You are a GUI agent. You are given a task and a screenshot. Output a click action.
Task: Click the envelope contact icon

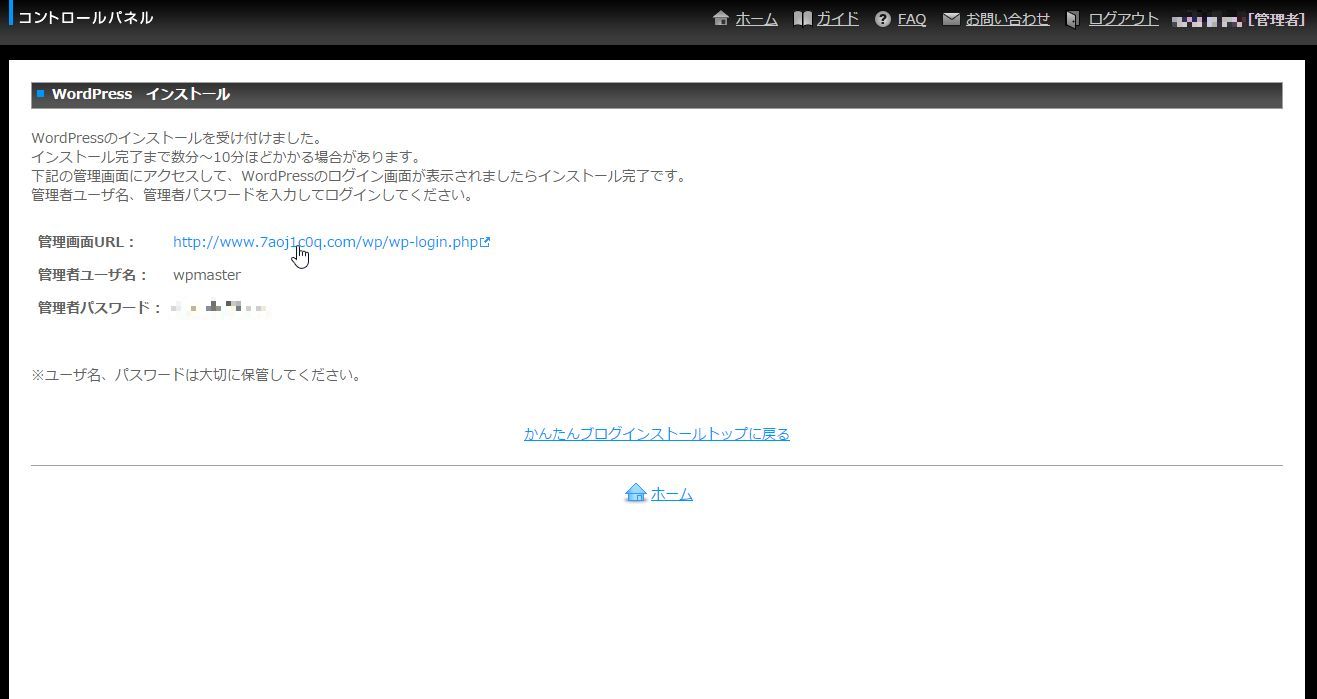click(951, 19)
